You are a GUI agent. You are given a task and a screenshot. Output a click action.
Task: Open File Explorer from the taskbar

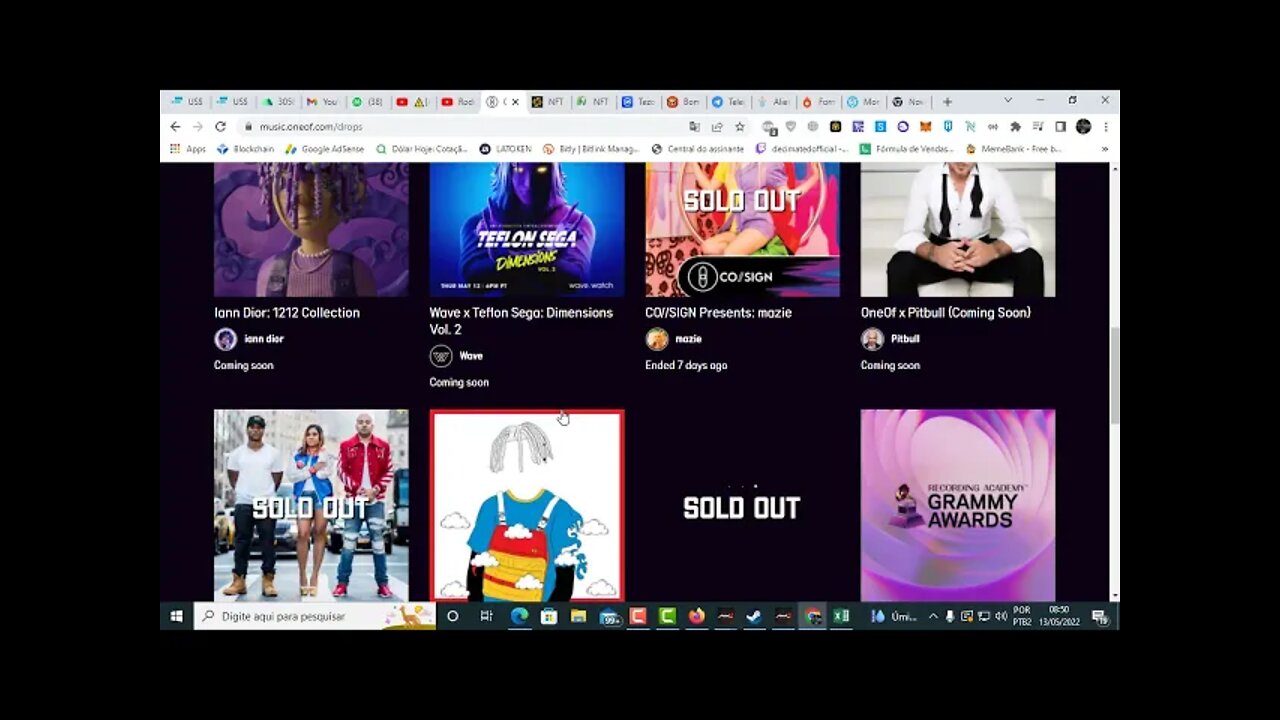[578, 616]
